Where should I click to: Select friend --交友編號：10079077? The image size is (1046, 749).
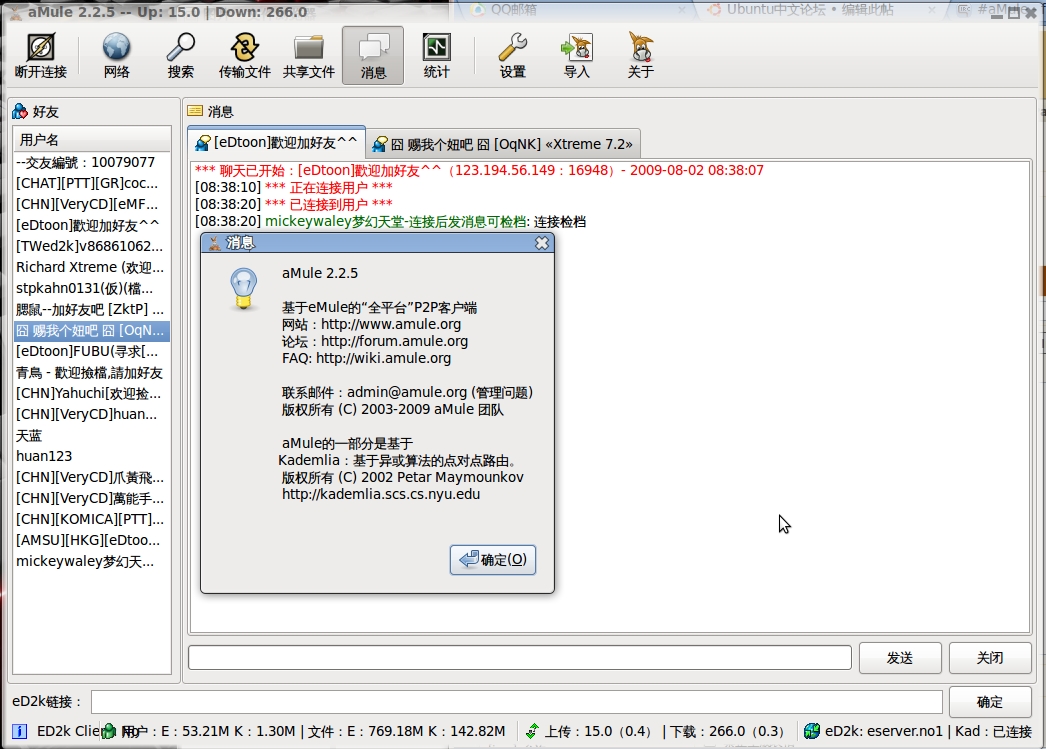point(92,162)
